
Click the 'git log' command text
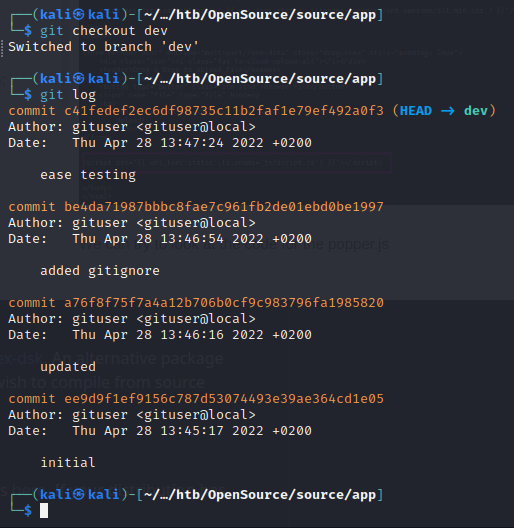pyautogui.click(x=68, y=95)
